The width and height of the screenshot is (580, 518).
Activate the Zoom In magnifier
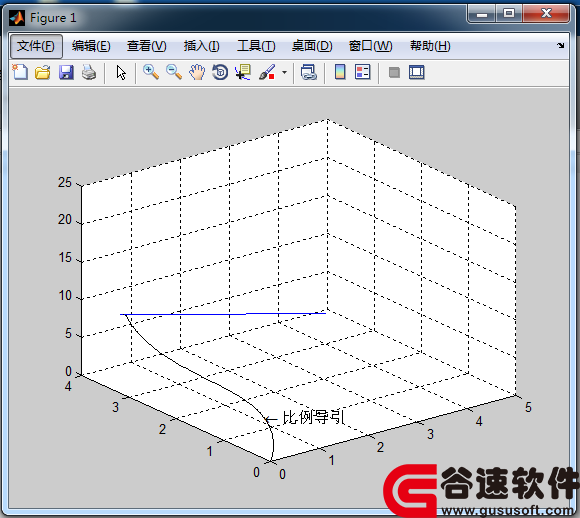(x=151, y=72)
